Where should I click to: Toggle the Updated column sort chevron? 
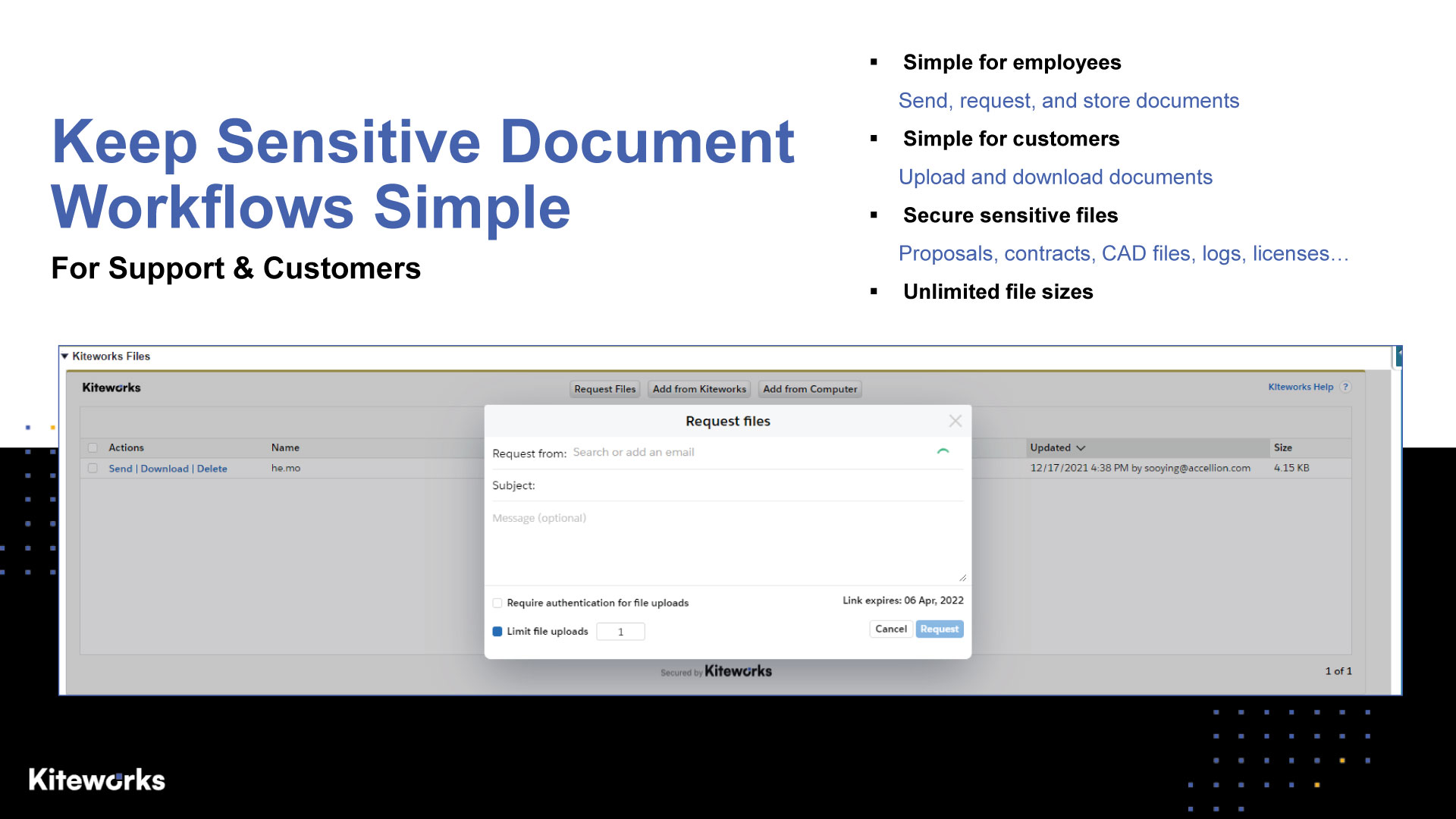pyautogui.click(x=1081, y=447)
